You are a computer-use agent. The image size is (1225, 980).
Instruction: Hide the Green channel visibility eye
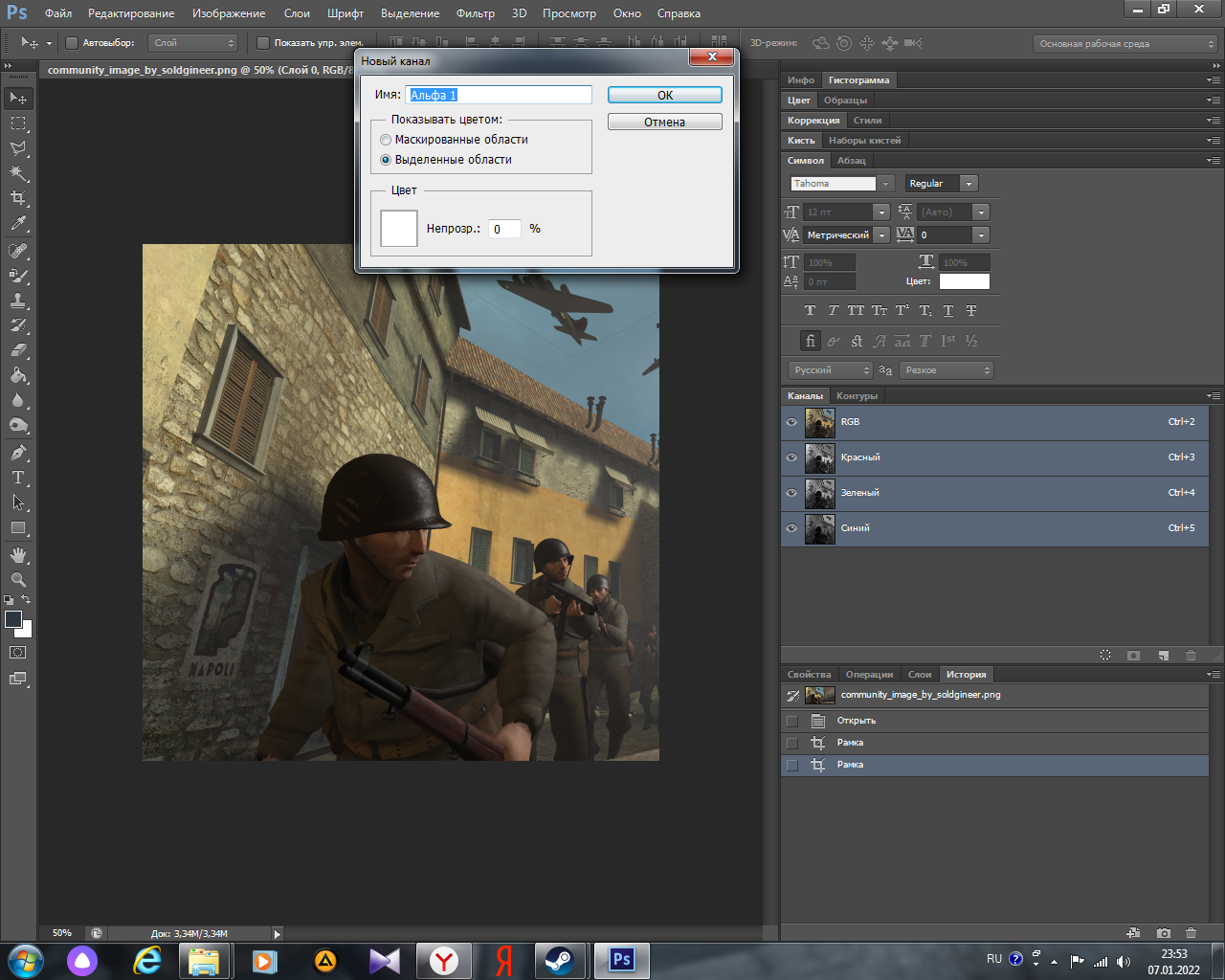(x=791, y=493)
